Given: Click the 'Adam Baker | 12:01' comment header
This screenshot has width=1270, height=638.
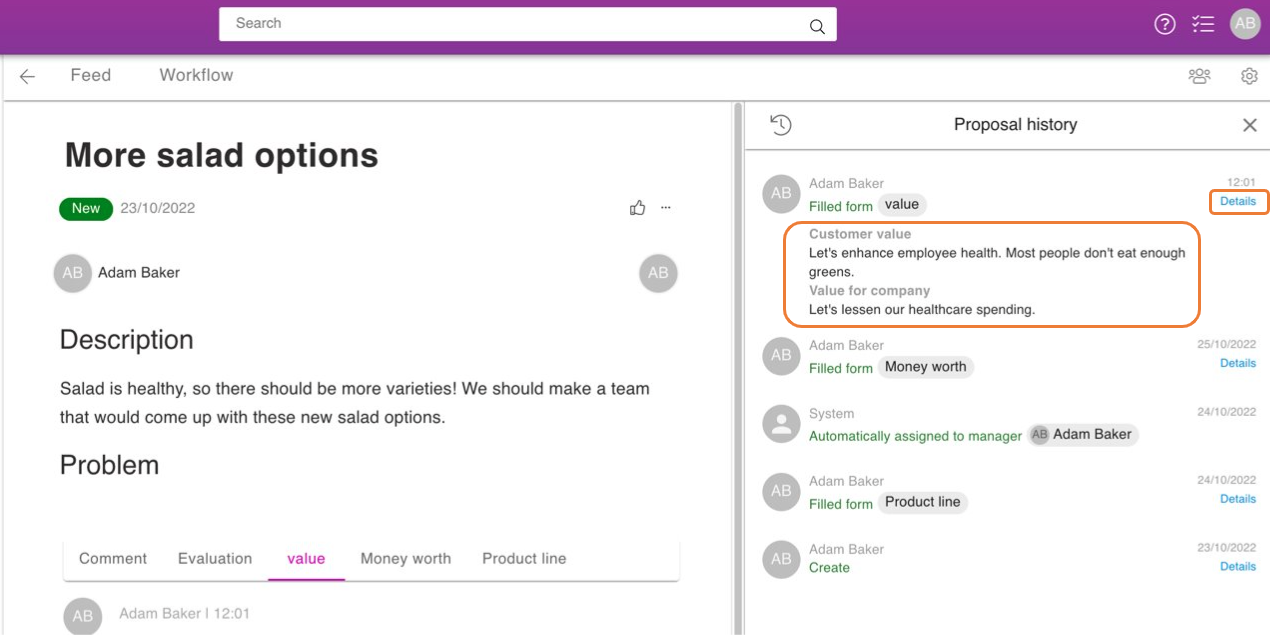Looking at the screenshot, I should [x=185, y=614].
